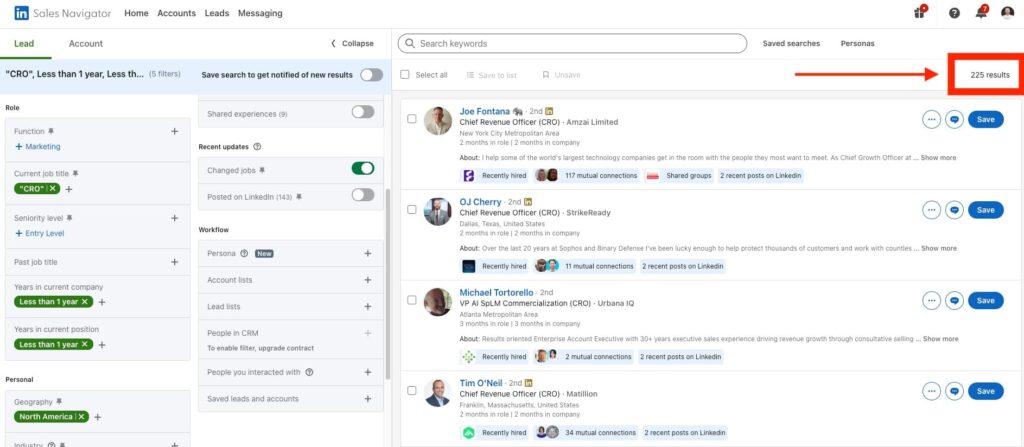Open the help question mark icon
Viewport: 1024px width, 447px height.
point(954,13)
